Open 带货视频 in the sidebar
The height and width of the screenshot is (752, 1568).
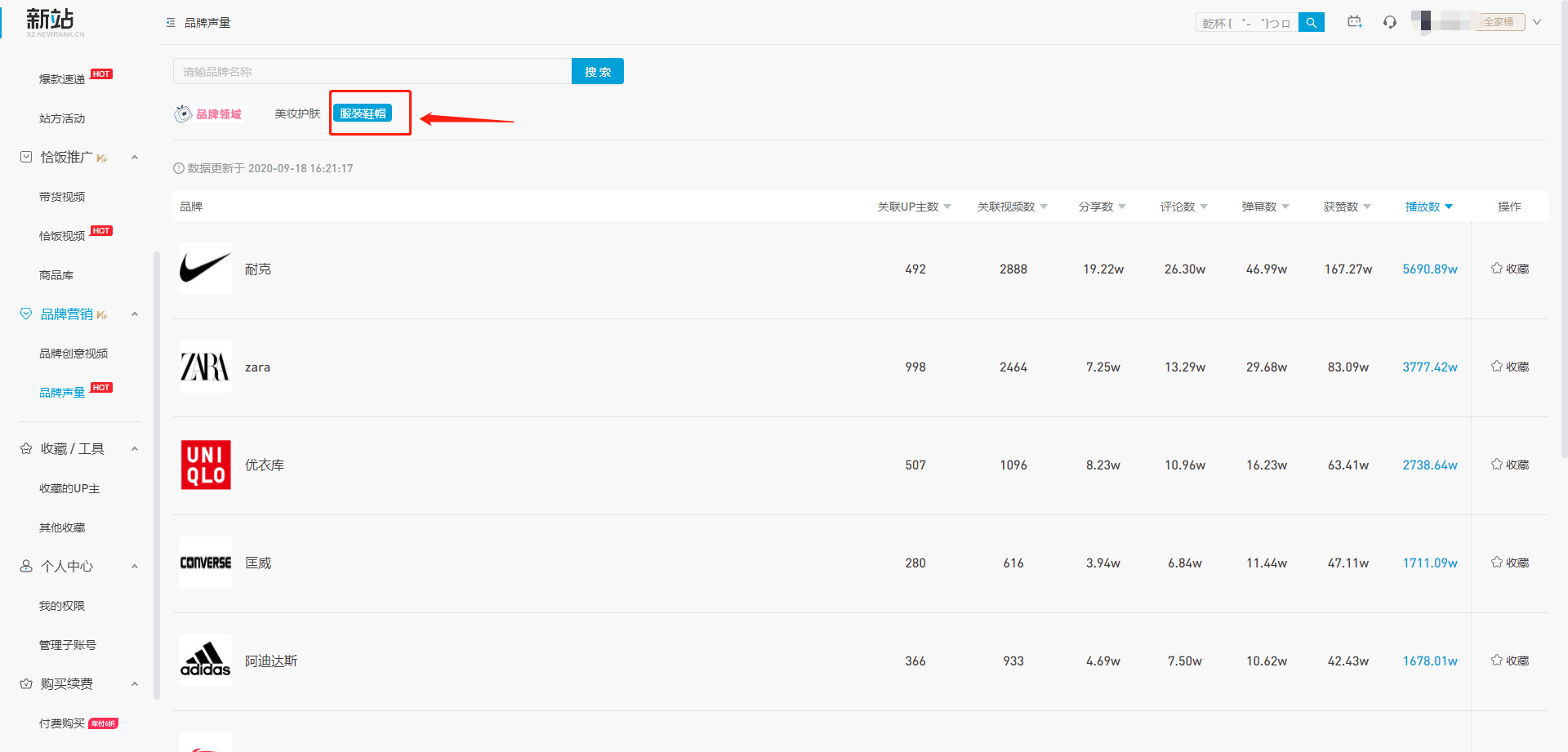click(x=62, y=197)
